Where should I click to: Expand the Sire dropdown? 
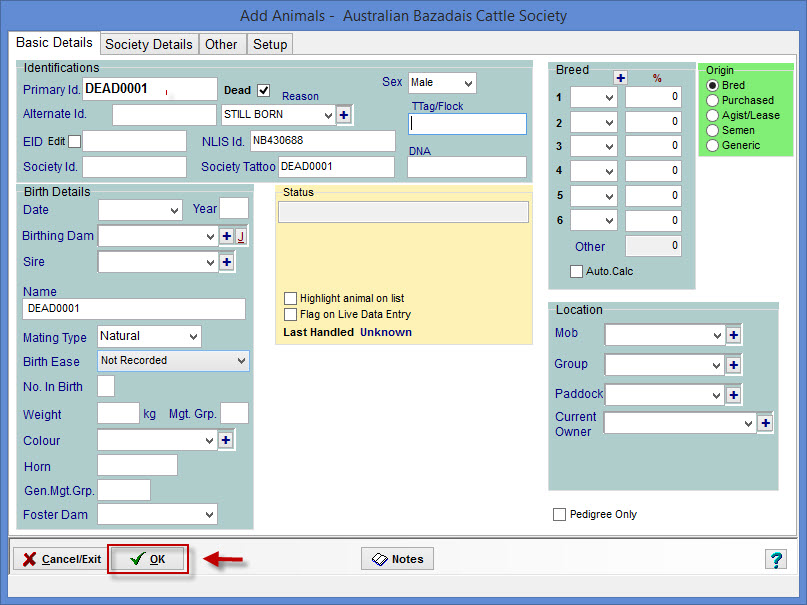tap(210, 262)
